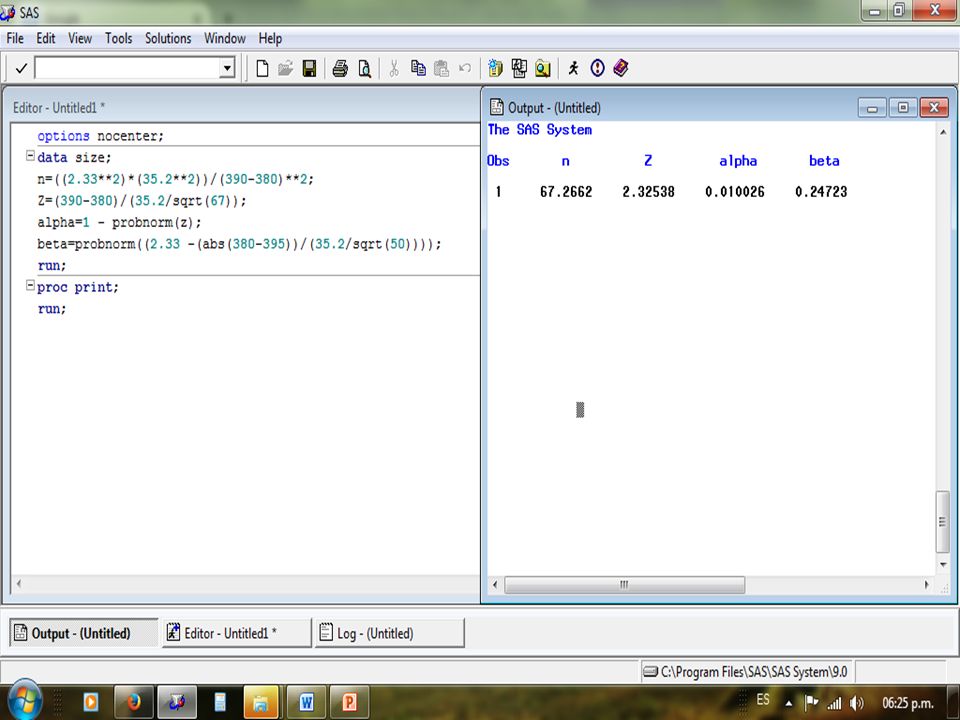Click the line beginning 'beta=probnorm'

click(x=239, y=244)
